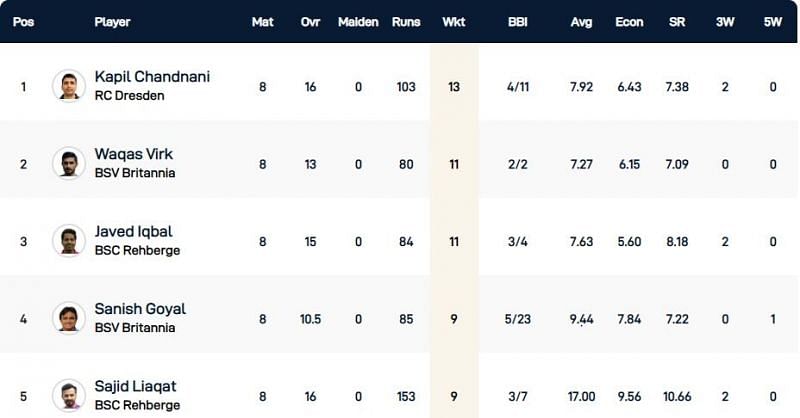Click Javed Iqbal's avatar photo
Viewport: 800px width, 418px height.
point(69,241)
